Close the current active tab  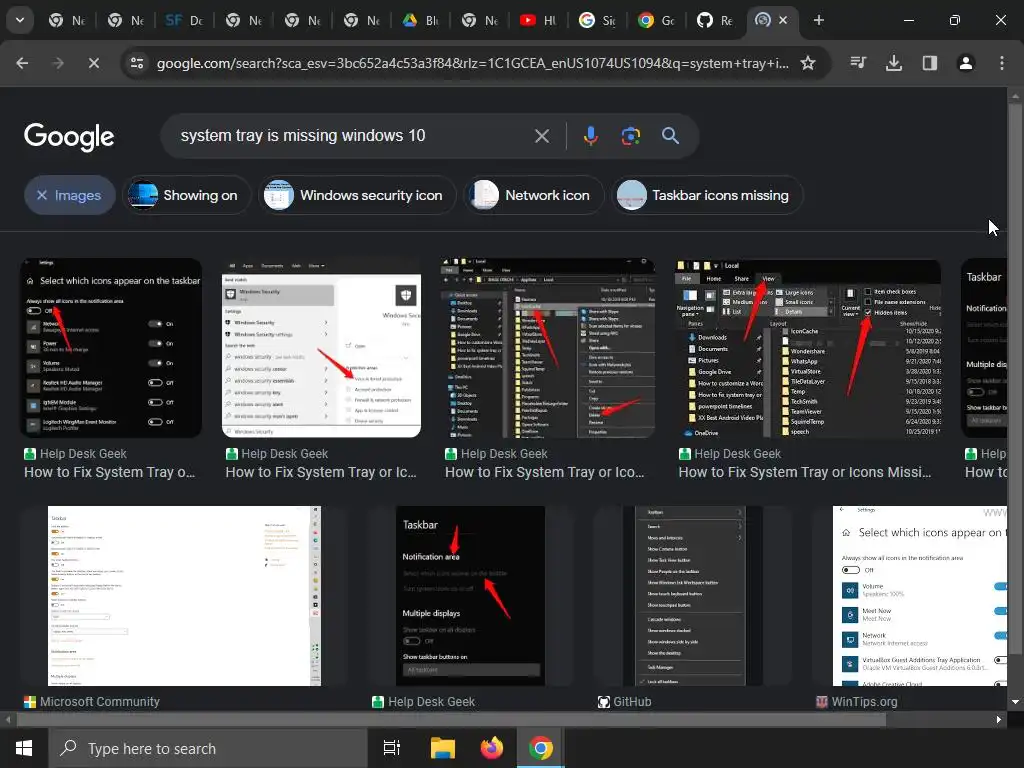[x=783, y=20]
